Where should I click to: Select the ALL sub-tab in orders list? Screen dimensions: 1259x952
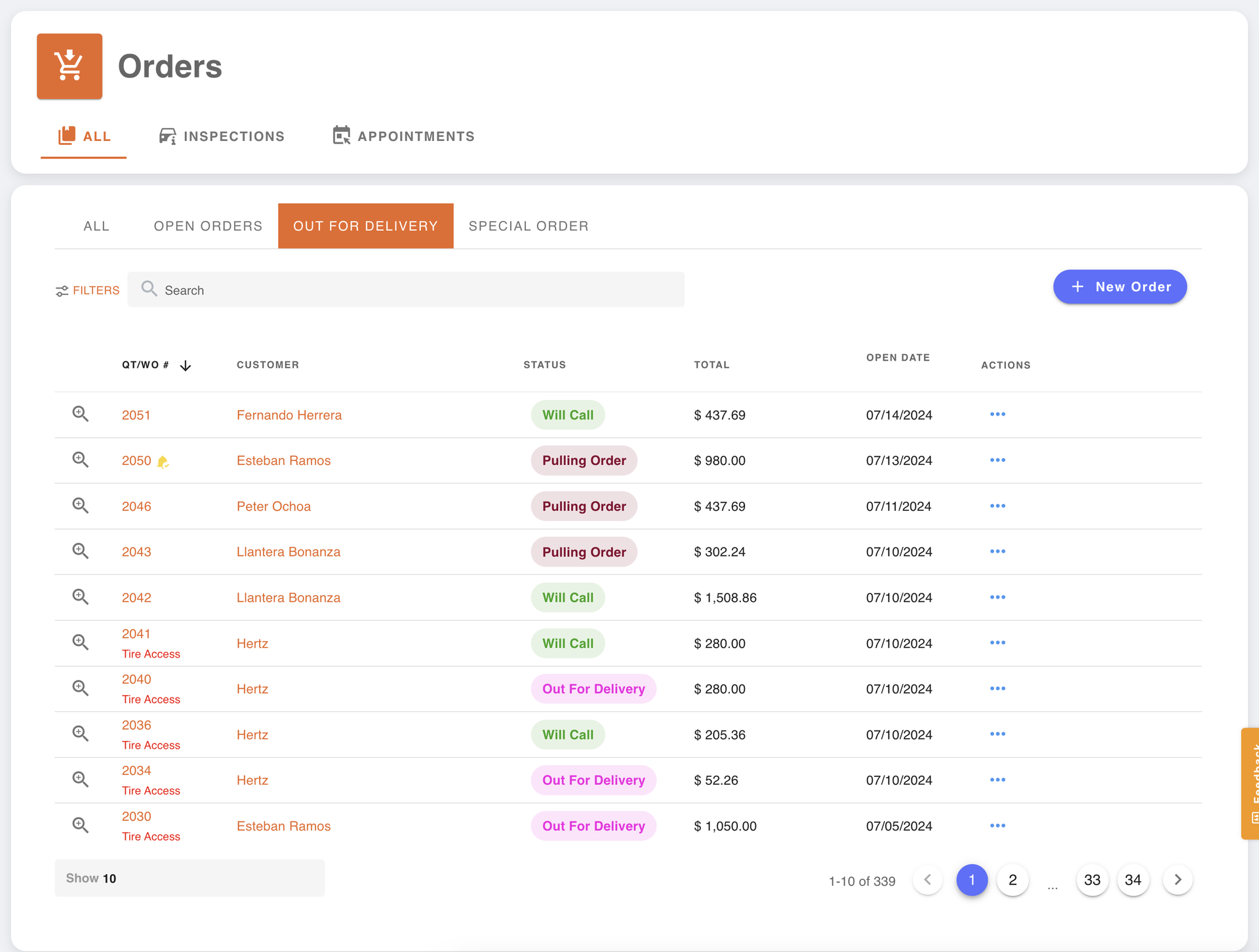point(96,226)
